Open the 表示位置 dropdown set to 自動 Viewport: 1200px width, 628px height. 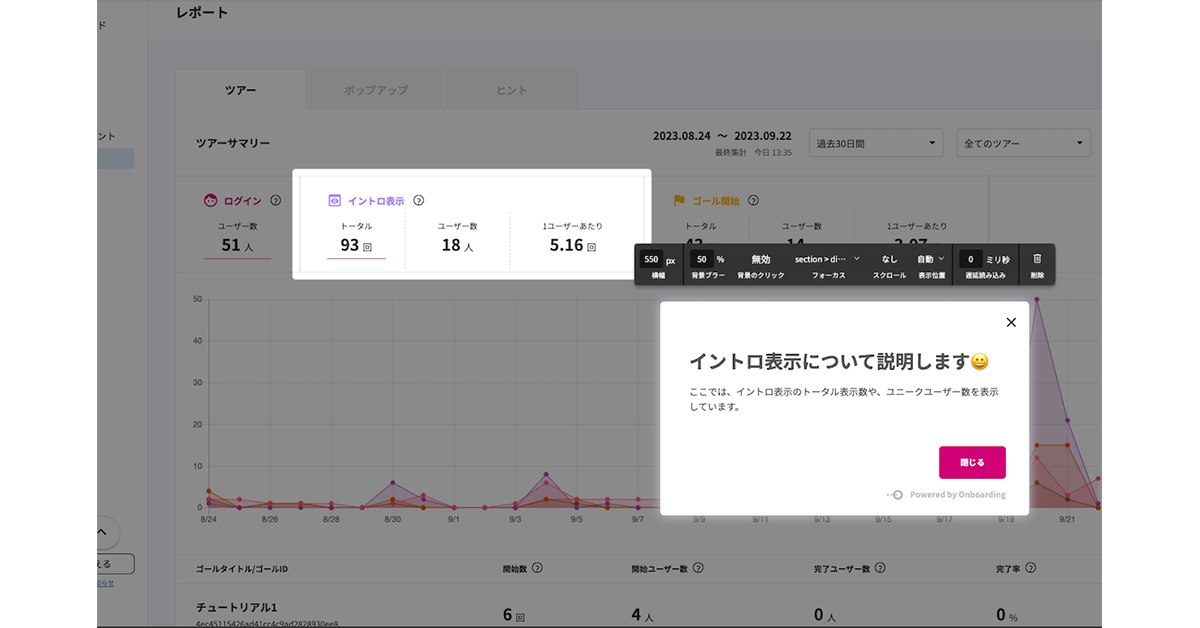tap(931, 259)
